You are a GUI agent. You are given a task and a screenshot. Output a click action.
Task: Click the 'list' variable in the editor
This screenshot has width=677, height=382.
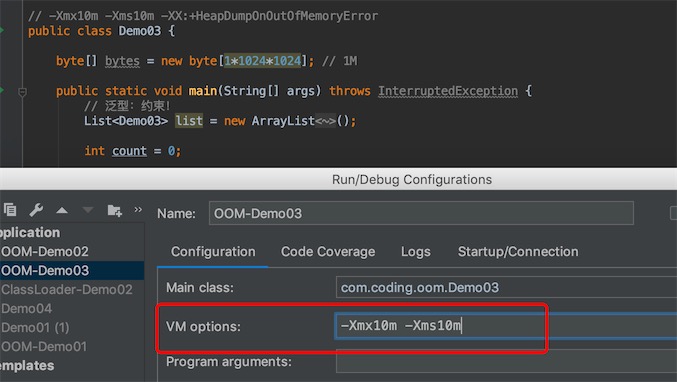(x=189, y=121)
